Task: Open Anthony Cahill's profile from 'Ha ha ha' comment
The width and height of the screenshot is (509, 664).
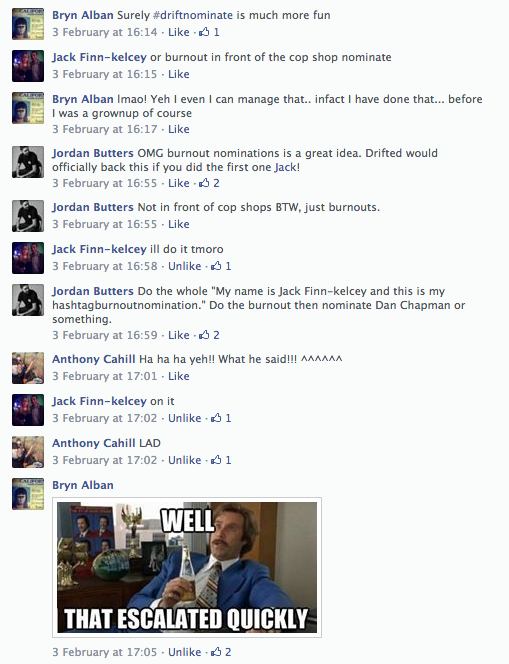Action: click(94, 359)
